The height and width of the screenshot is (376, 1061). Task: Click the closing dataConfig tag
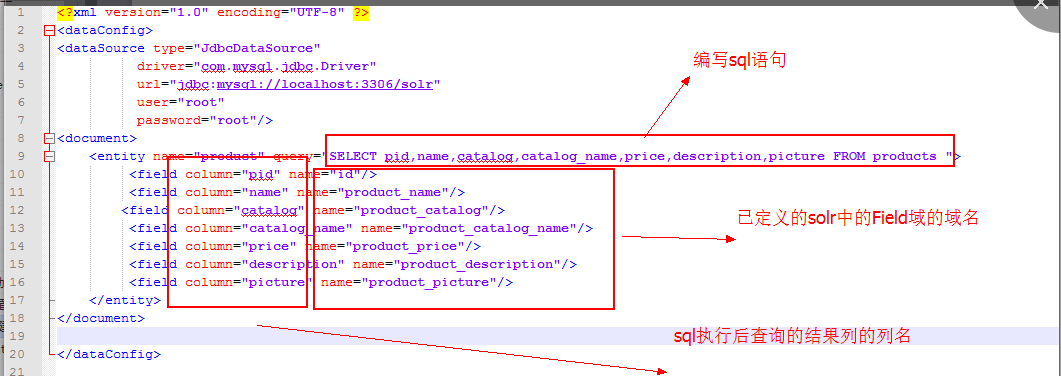tap(109, 354)
